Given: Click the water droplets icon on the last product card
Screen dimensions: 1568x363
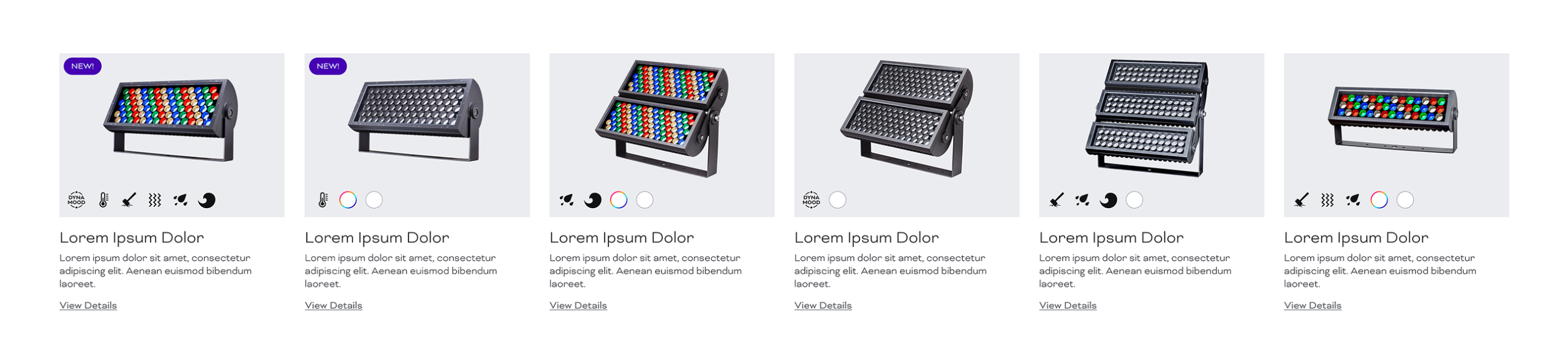Looking at the screenshot, I should 1352,200.
